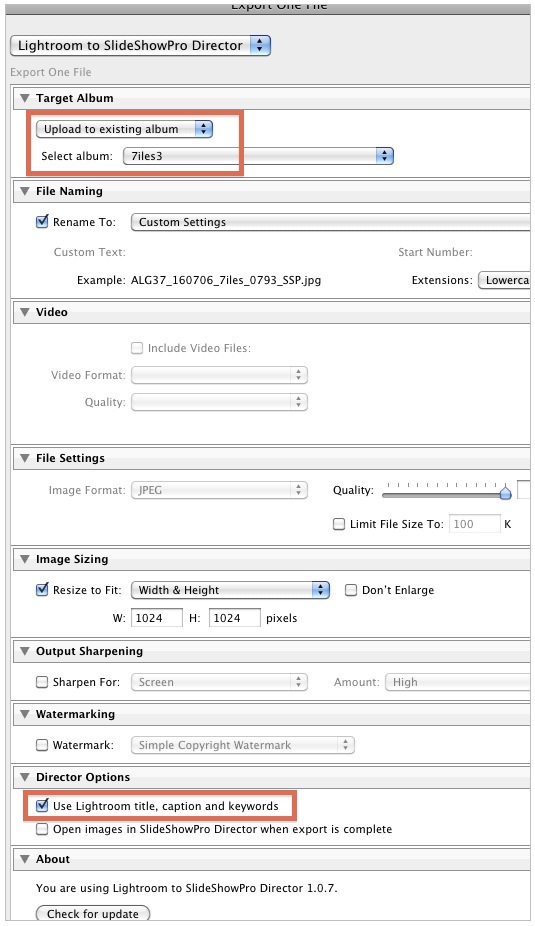Open the Extensions Lowercase dropdown

(504, 280)
